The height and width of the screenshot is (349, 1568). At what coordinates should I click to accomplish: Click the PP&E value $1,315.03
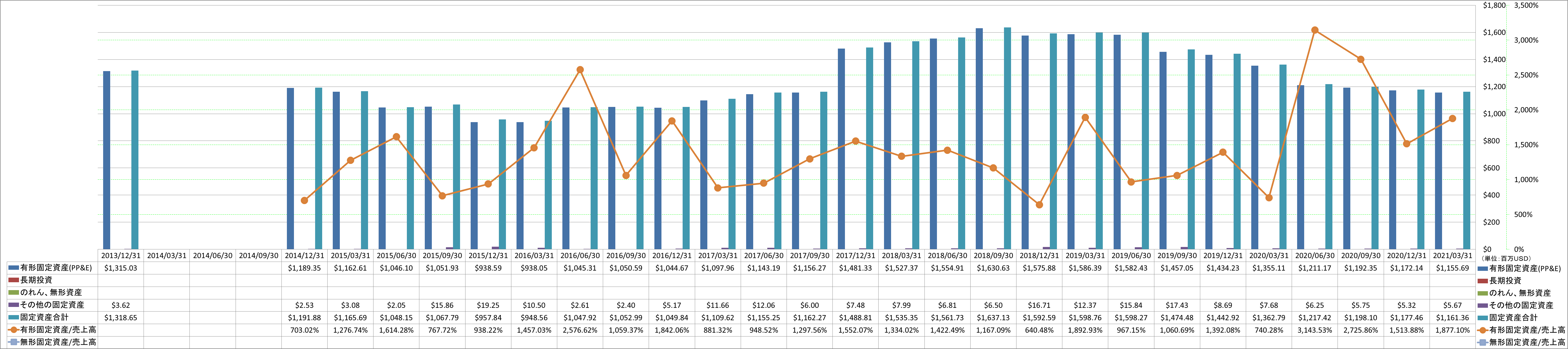tap(121, 268)
